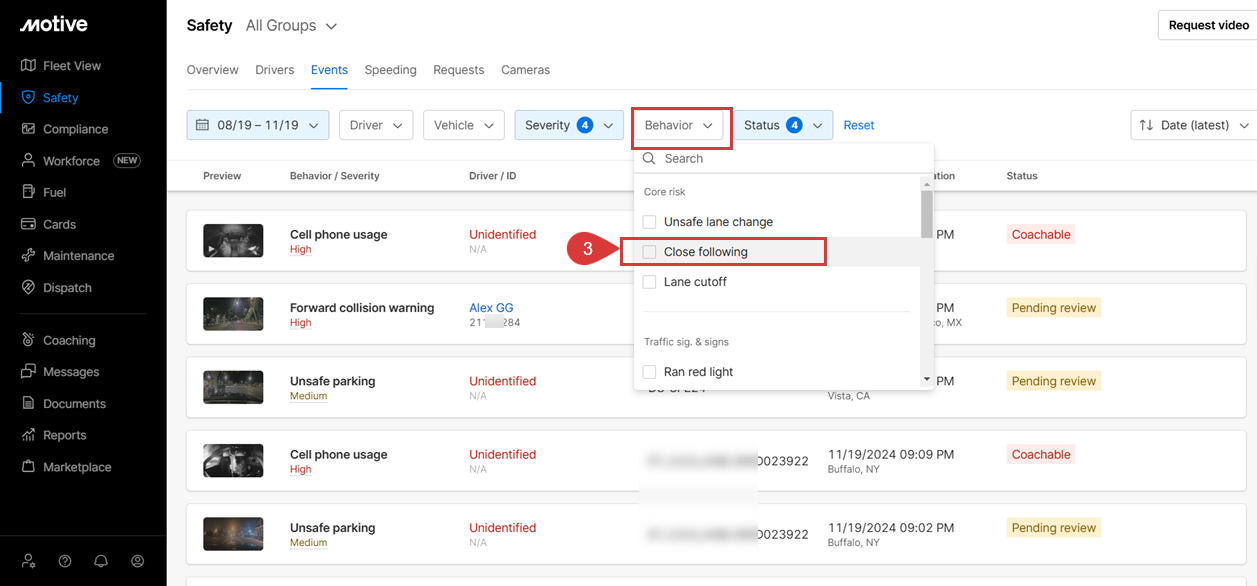
Task: Click the Fuel icon in sidebar
Action: coord(28,192)
